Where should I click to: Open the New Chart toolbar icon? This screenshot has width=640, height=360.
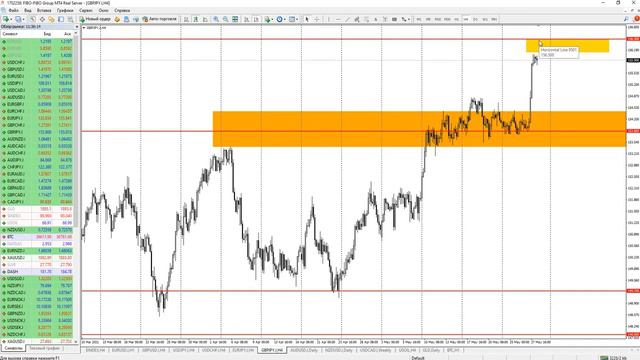6,19
